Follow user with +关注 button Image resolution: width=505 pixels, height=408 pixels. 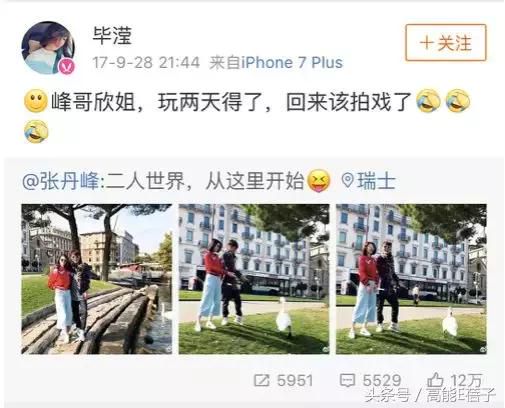[446, 43]
